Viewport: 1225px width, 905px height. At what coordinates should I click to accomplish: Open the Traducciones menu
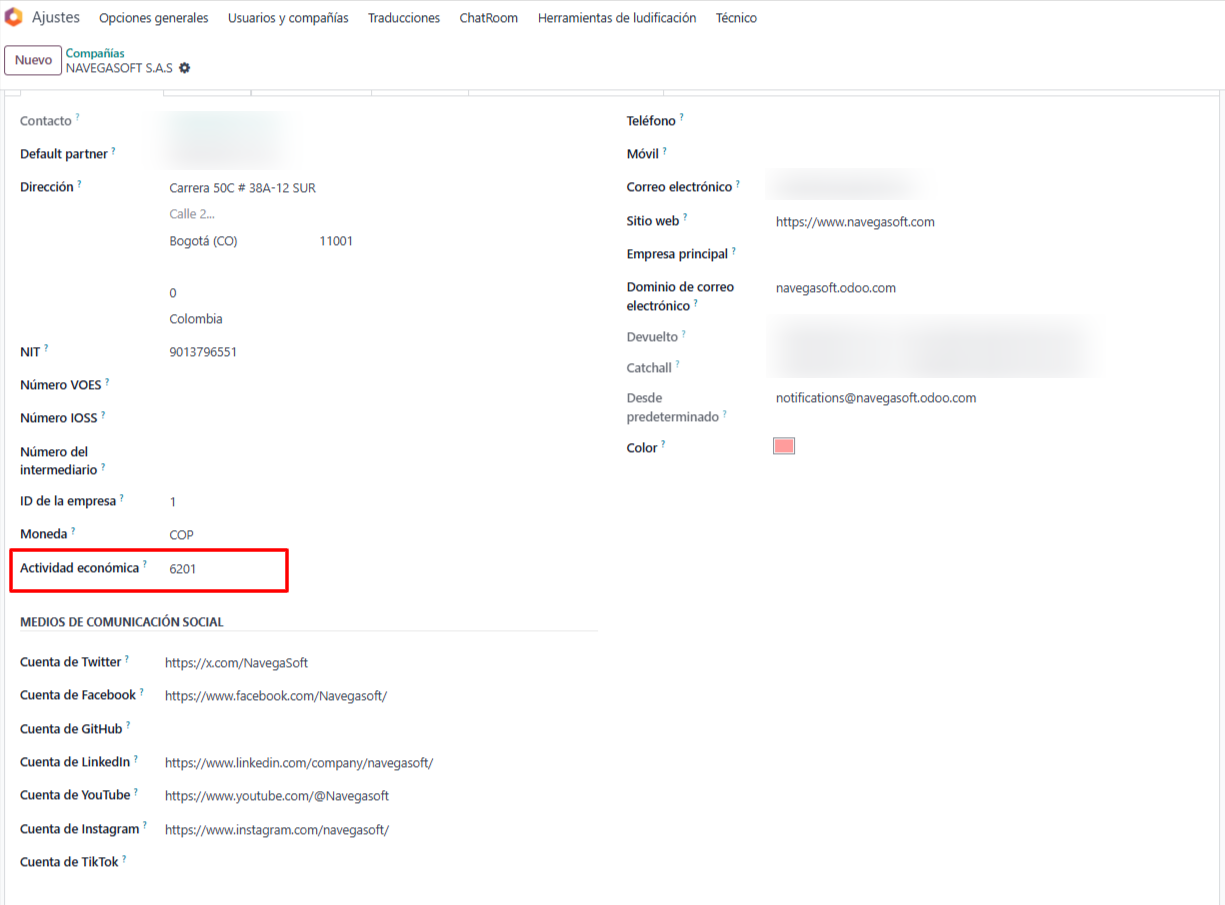(404, 18)
